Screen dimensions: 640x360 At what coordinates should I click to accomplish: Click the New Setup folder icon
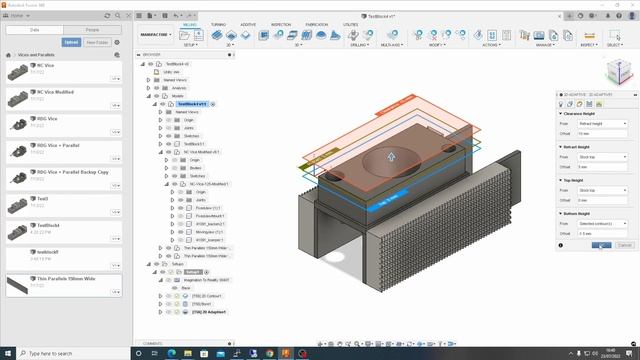point(184,35)
